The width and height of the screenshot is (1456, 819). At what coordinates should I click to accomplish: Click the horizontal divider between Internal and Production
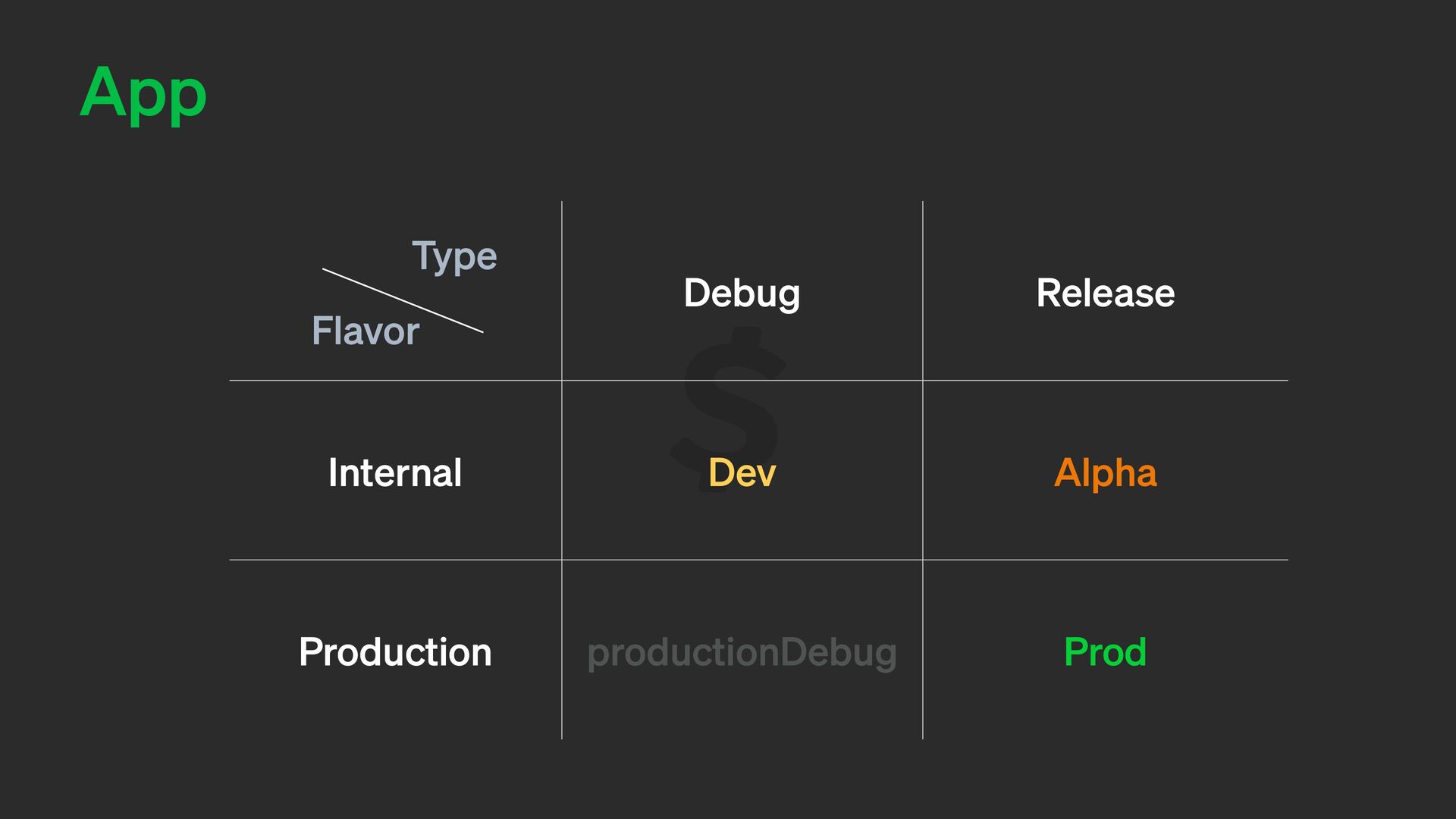395,560
